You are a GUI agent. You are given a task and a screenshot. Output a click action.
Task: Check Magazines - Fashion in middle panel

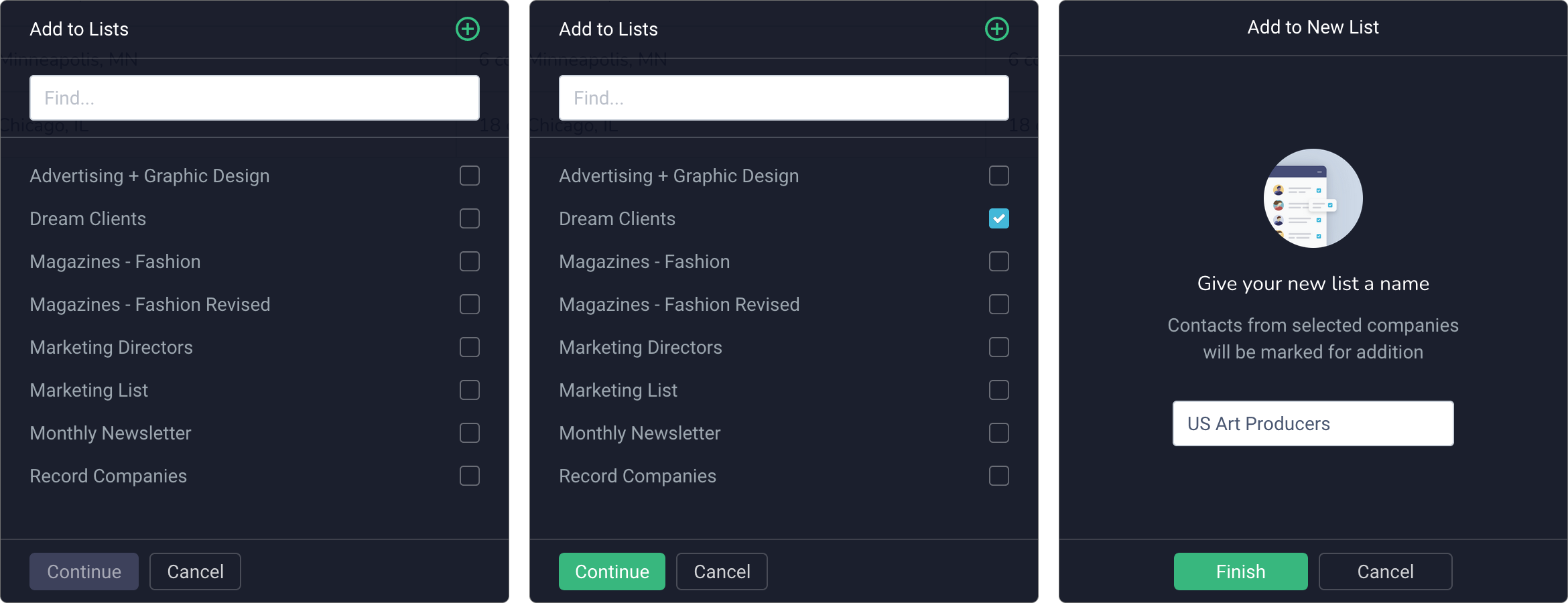point(999,261)
